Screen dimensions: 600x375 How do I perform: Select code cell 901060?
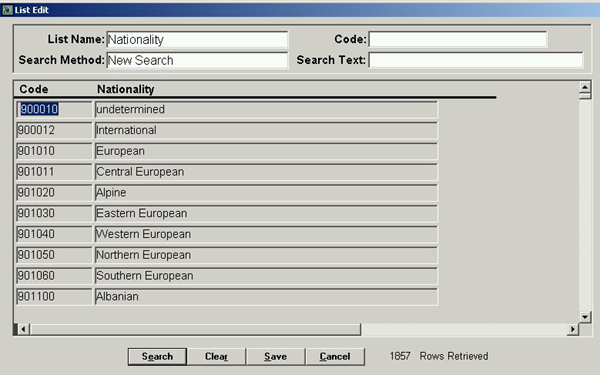point(54,276)
